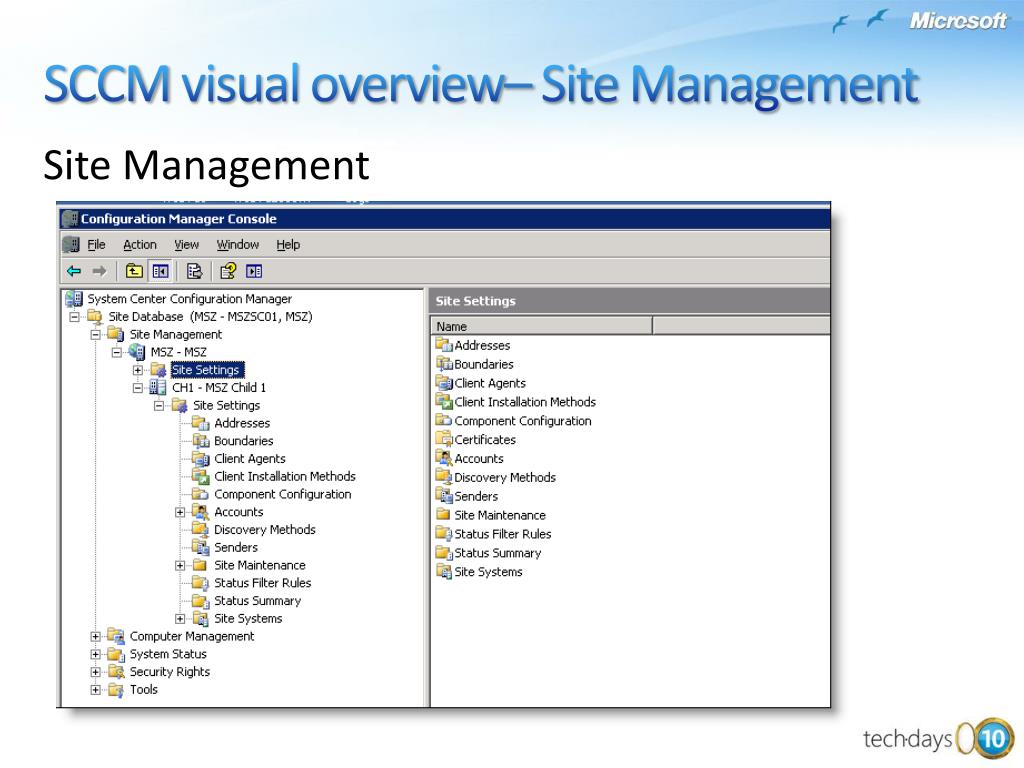Sort list by the Name column header
The image size is (1024, 768).
[541, 326]
